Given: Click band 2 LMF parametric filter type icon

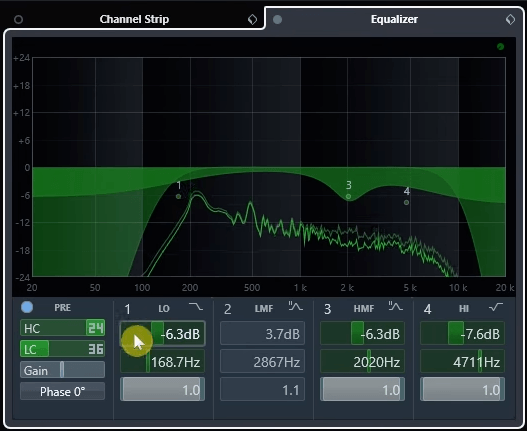Looking at the screenshot, I should pos(295,307).
